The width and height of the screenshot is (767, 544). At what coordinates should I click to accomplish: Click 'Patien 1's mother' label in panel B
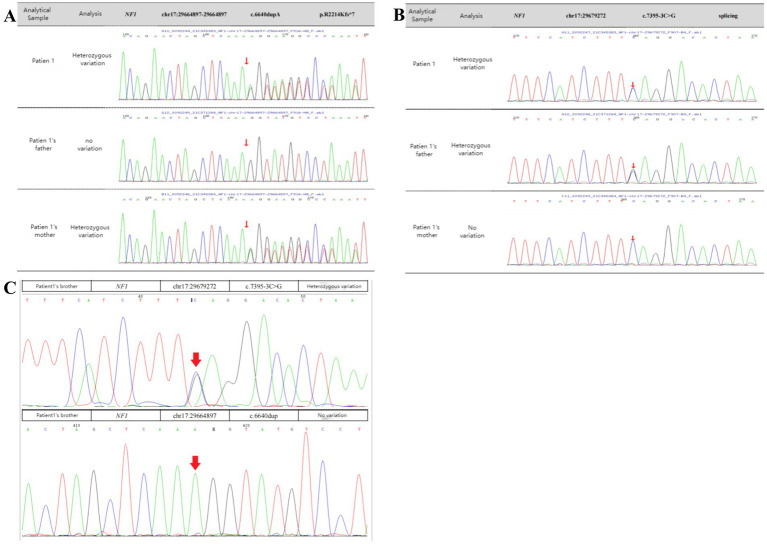426,231
